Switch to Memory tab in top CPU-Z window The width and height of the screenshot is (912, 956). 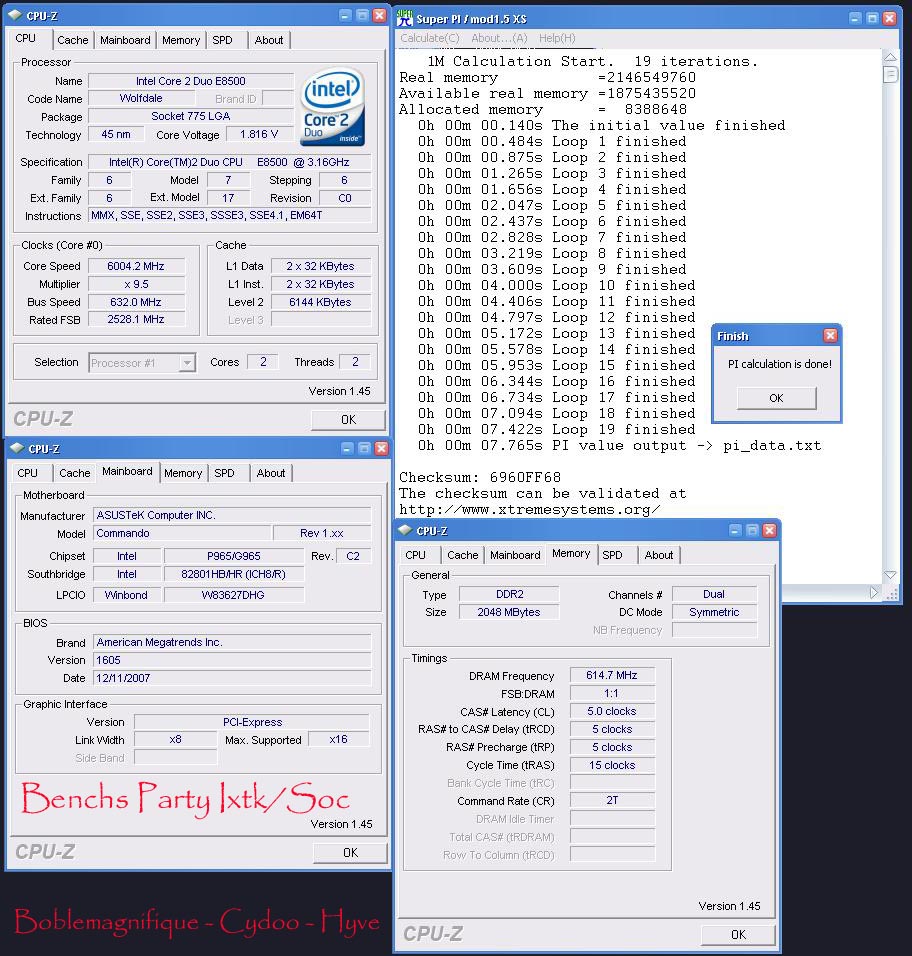[180, 40]
